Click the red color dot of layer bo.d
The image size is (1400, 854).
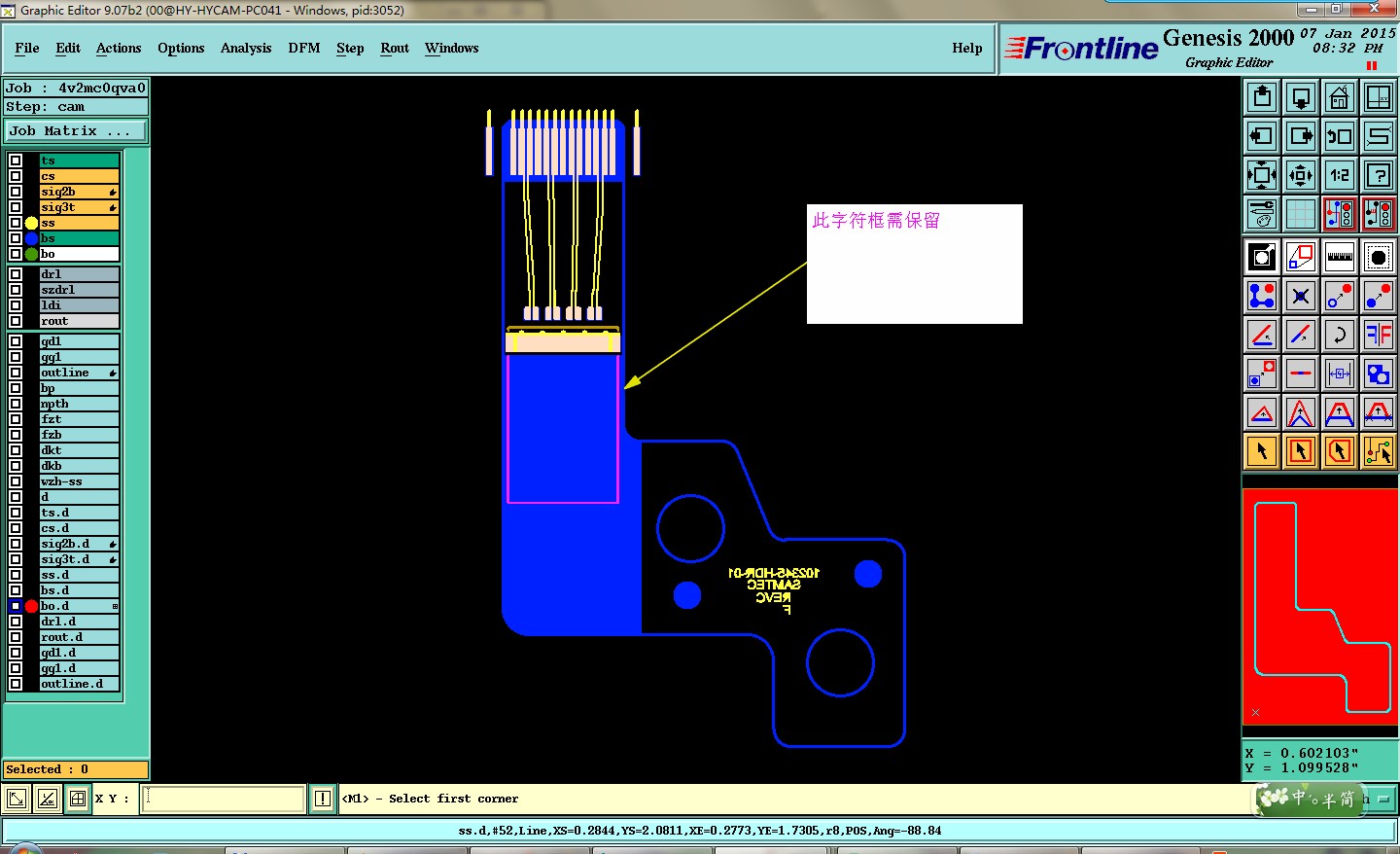coord(31,606)
